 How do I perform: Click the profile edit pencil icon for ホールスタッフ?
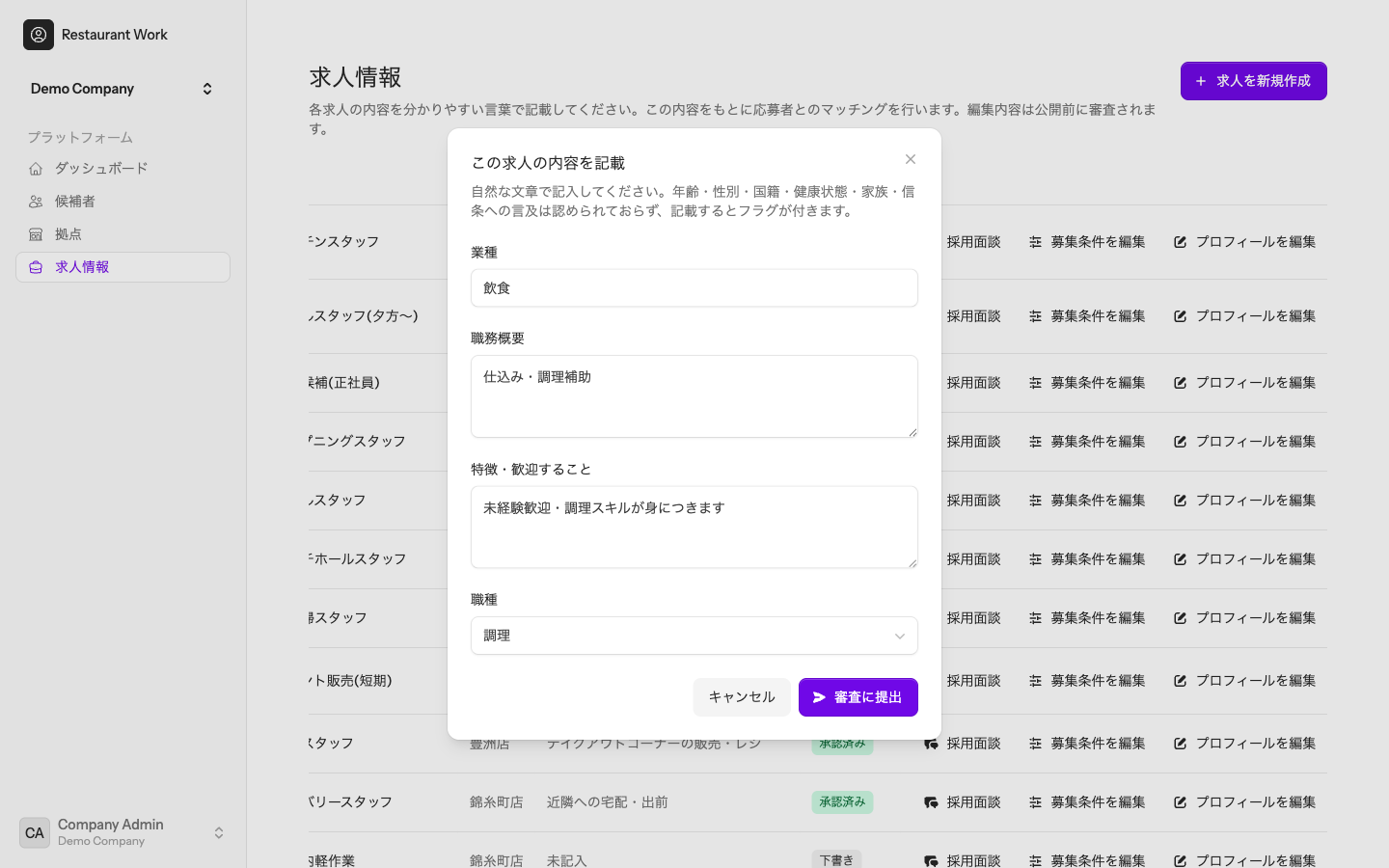(1180, 559)
